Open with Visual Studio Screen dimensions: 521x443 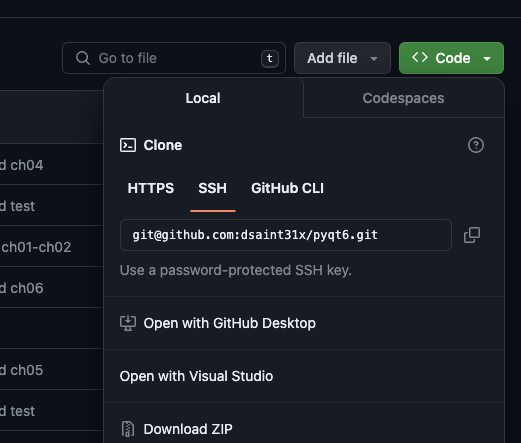(304, 376)
